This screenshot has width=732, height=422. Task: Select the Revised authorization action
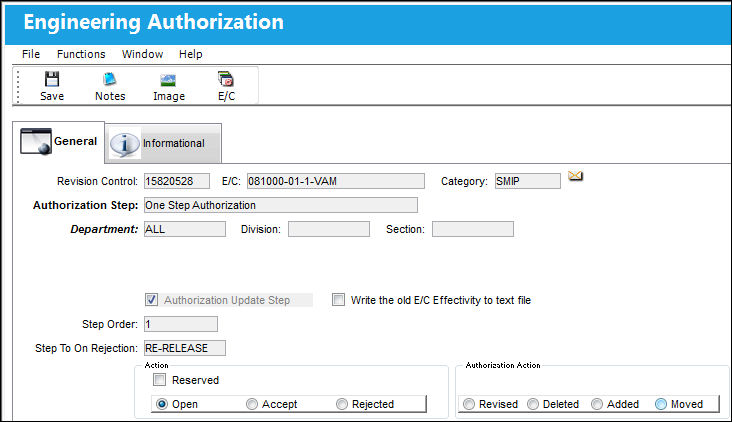pyautogui.click(x=469, y=404)
